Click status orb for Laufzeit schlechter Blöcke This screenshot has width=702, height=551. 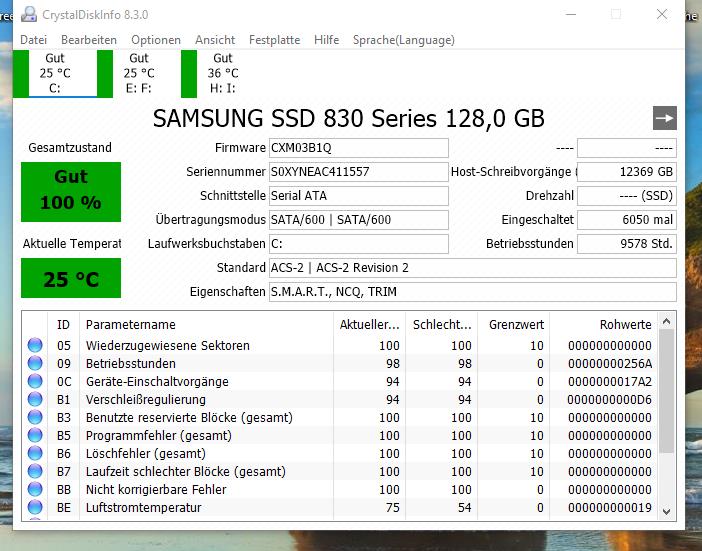pyautogui.click(x=35, y=471)
